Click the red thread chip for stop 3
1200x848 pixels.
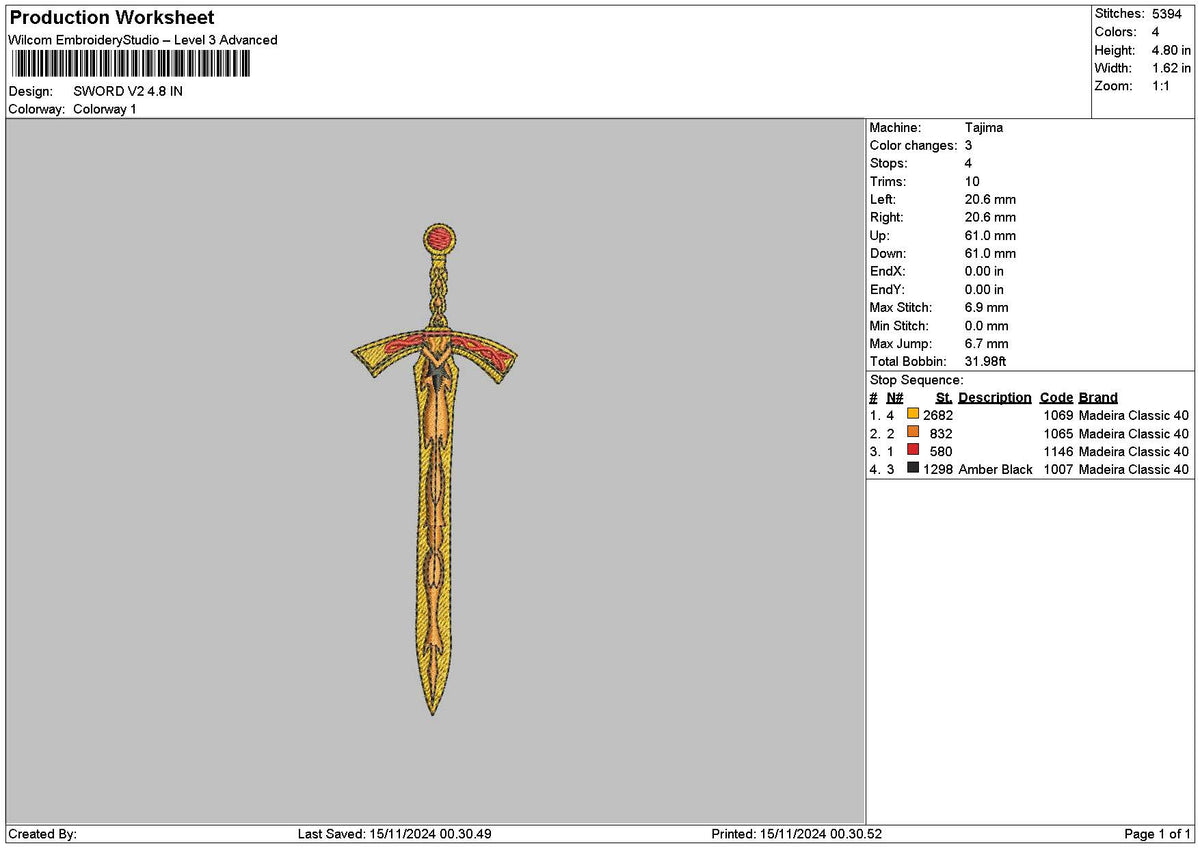coord(911,451)
